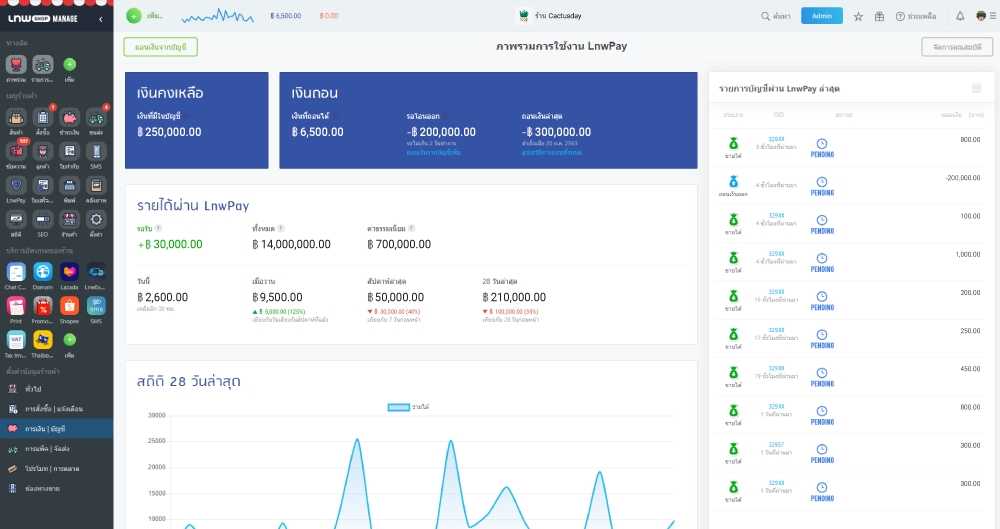The width and height of the screenshot is (1000, 529).
Task: Click the ค้นหา search field
Action: [x=775, y=16]
